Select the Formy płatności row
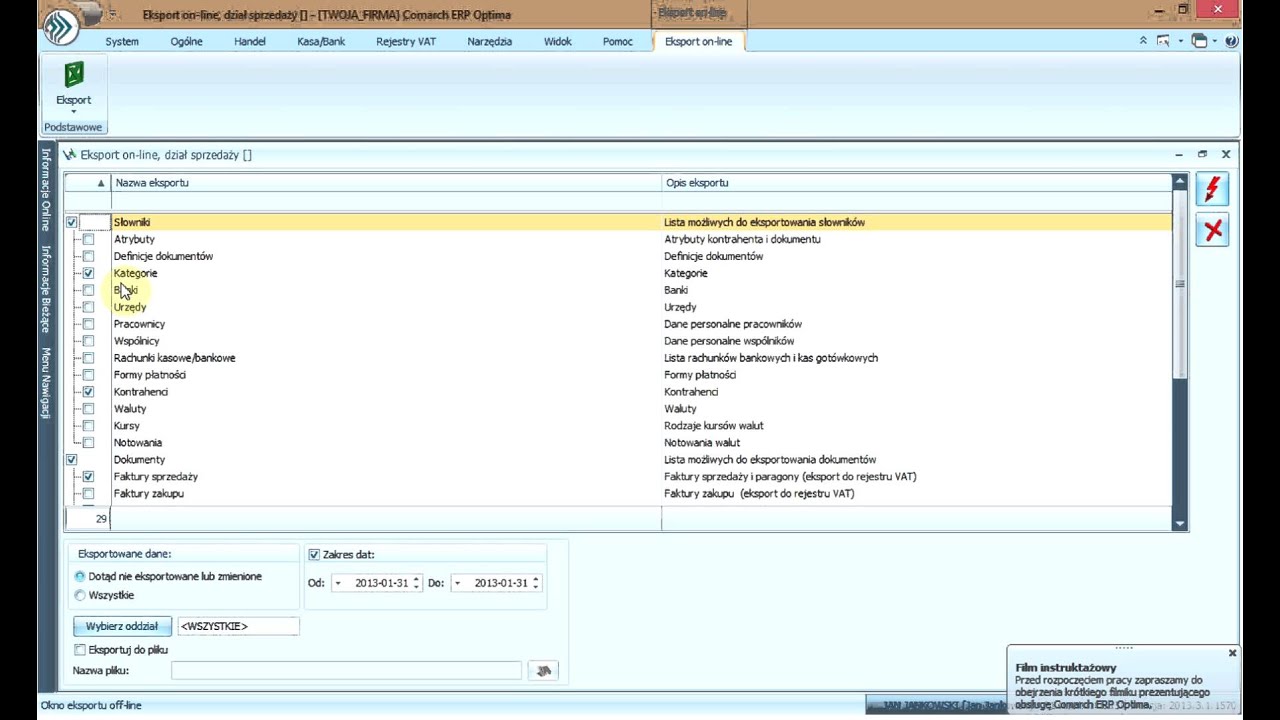Image resolution: width=1280 pixels, height=720 pixels. [618, 375]
